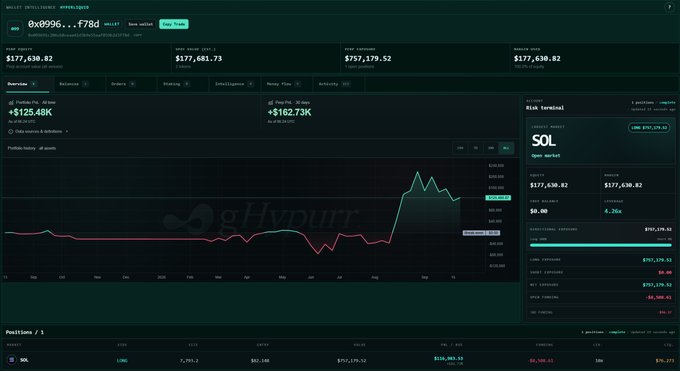680x371 pixels.
Task: Click the 10x leverage cell
Action: coord(599,361)
